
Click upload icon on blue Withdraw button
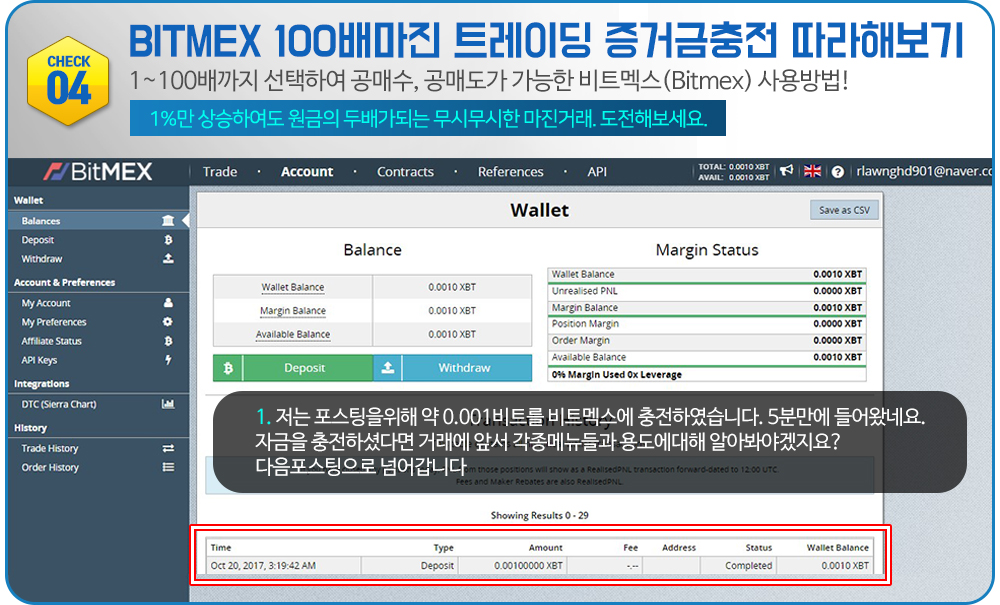pos(387,368)
